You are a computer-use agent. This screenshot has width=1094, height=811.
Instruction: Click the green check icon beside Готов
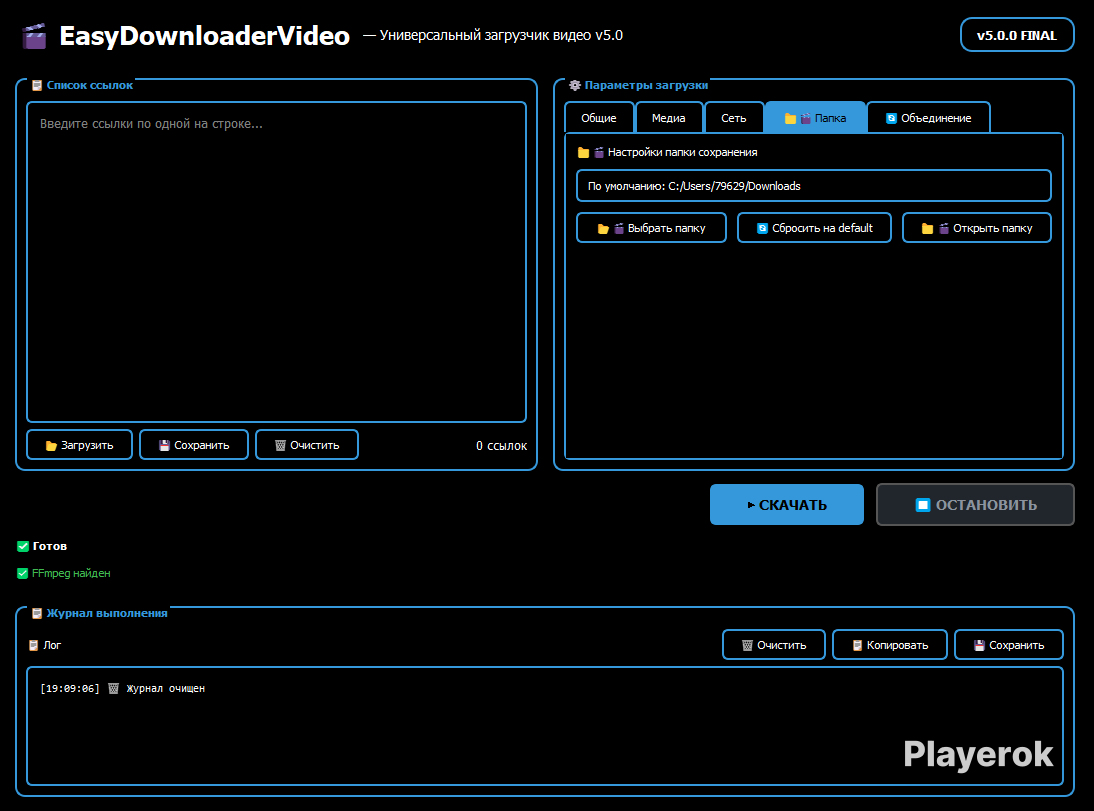tap(23, 546)
